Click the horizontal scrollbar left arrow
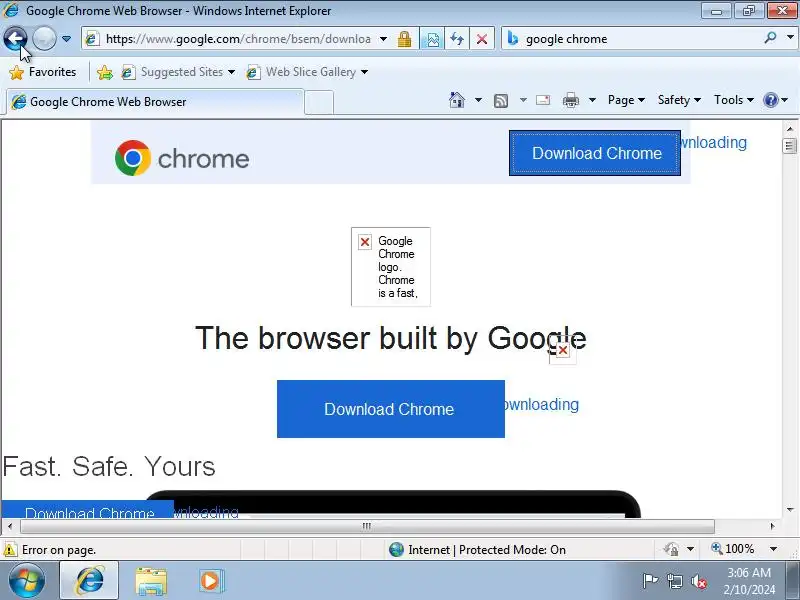The image size is (800, 600). tap(10, 526)
